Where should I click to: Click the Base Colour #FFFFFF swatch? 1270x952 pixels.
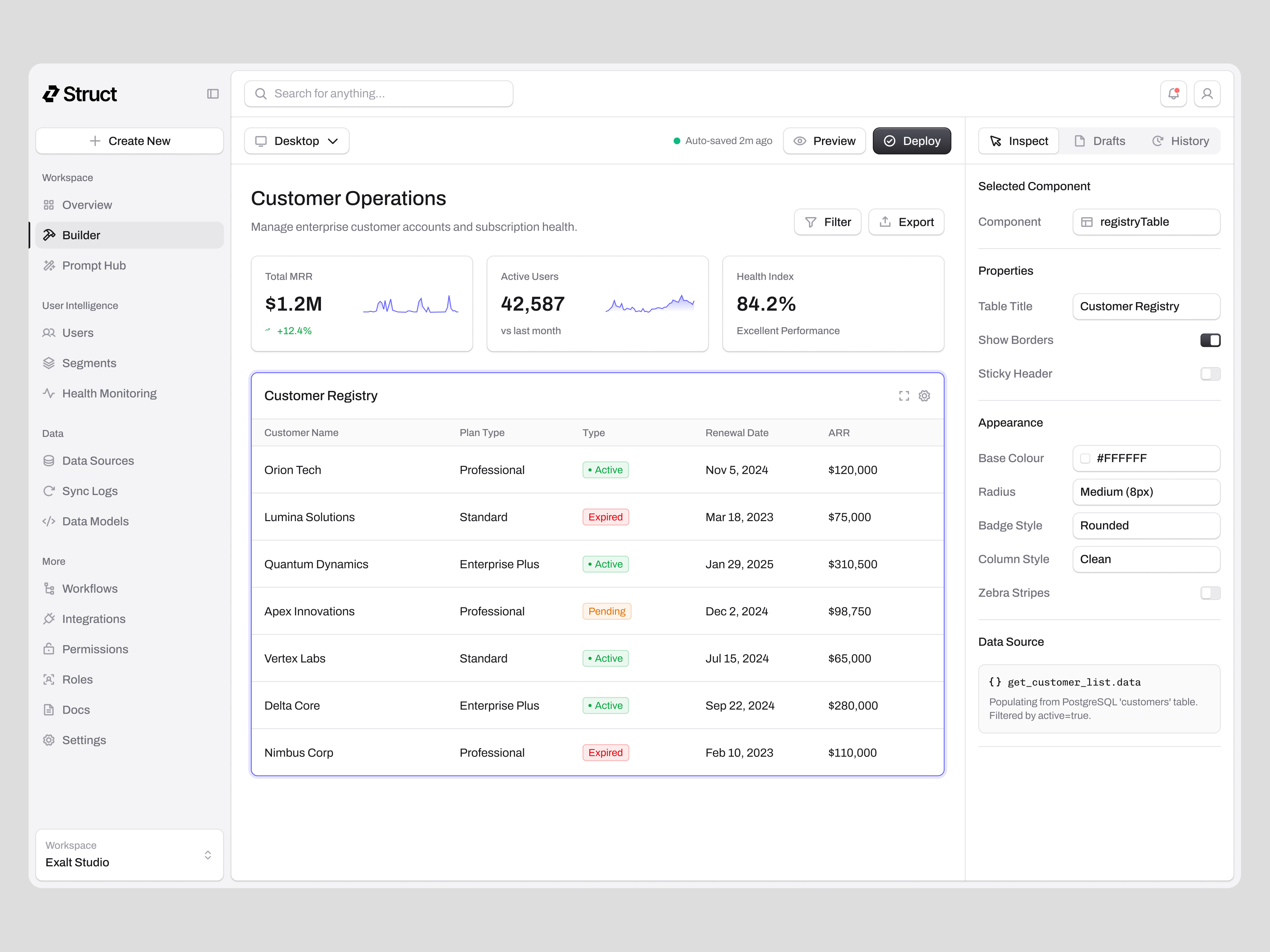click(x=1085, y=459)
